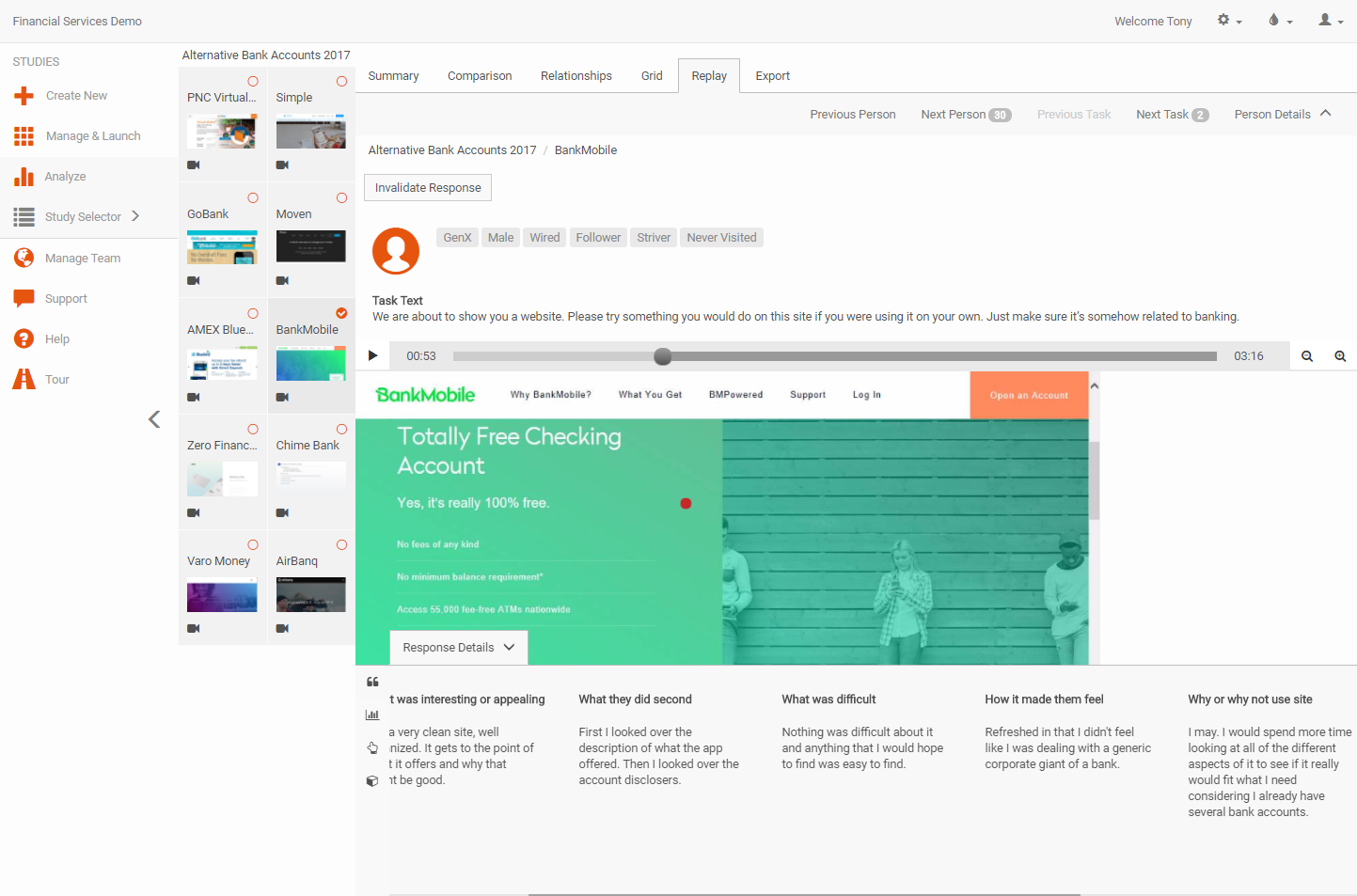This screenshot has height=896, width=1357.
Task: Play the session replay video
Action: (x=372, y=356)
